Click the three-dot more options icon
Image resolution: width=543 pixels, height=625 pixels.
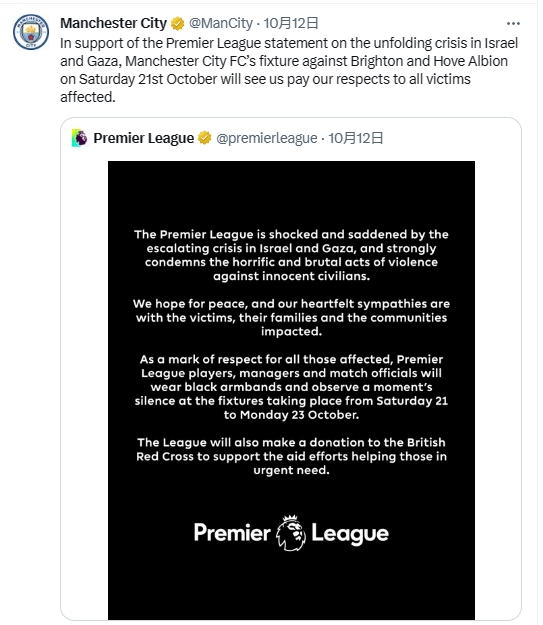click(x=513, y=24)
